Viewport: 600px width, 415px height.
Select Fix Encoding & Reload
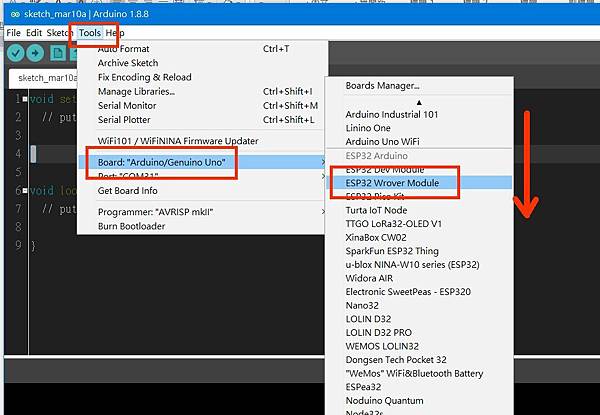[202, 77]
